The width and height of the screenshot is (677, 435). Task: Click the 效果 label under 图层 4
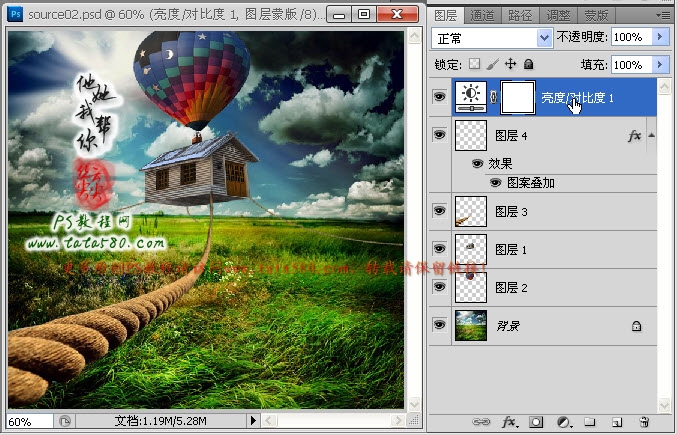[x=500, y=164]
